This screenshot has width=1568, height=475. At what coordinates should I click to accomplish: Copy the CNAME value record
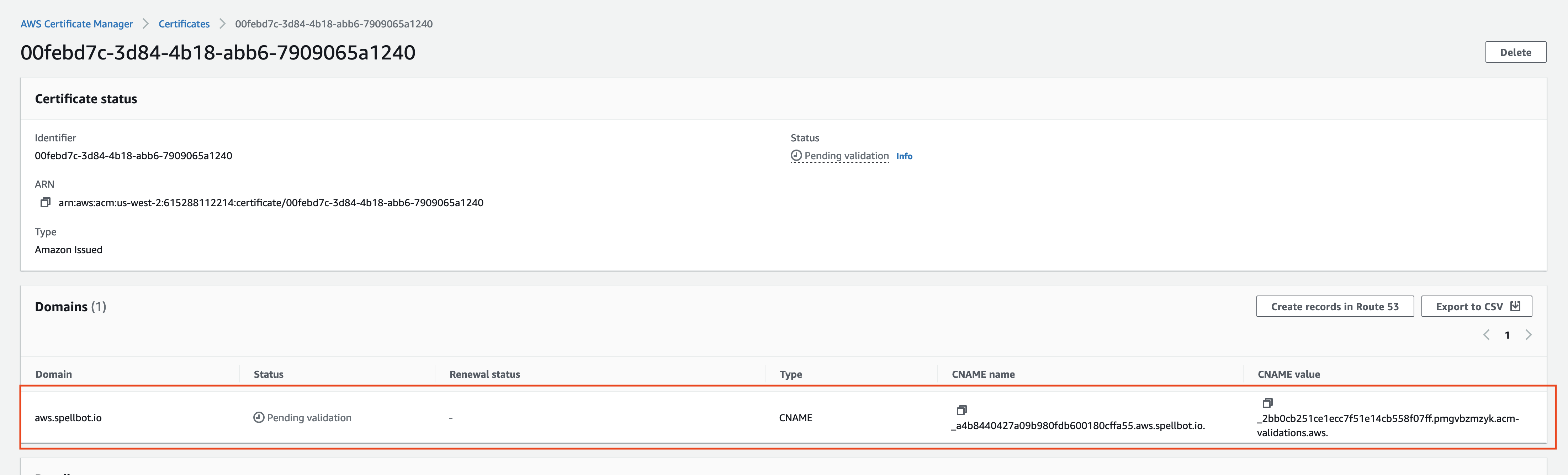(x=1267, y=402)
